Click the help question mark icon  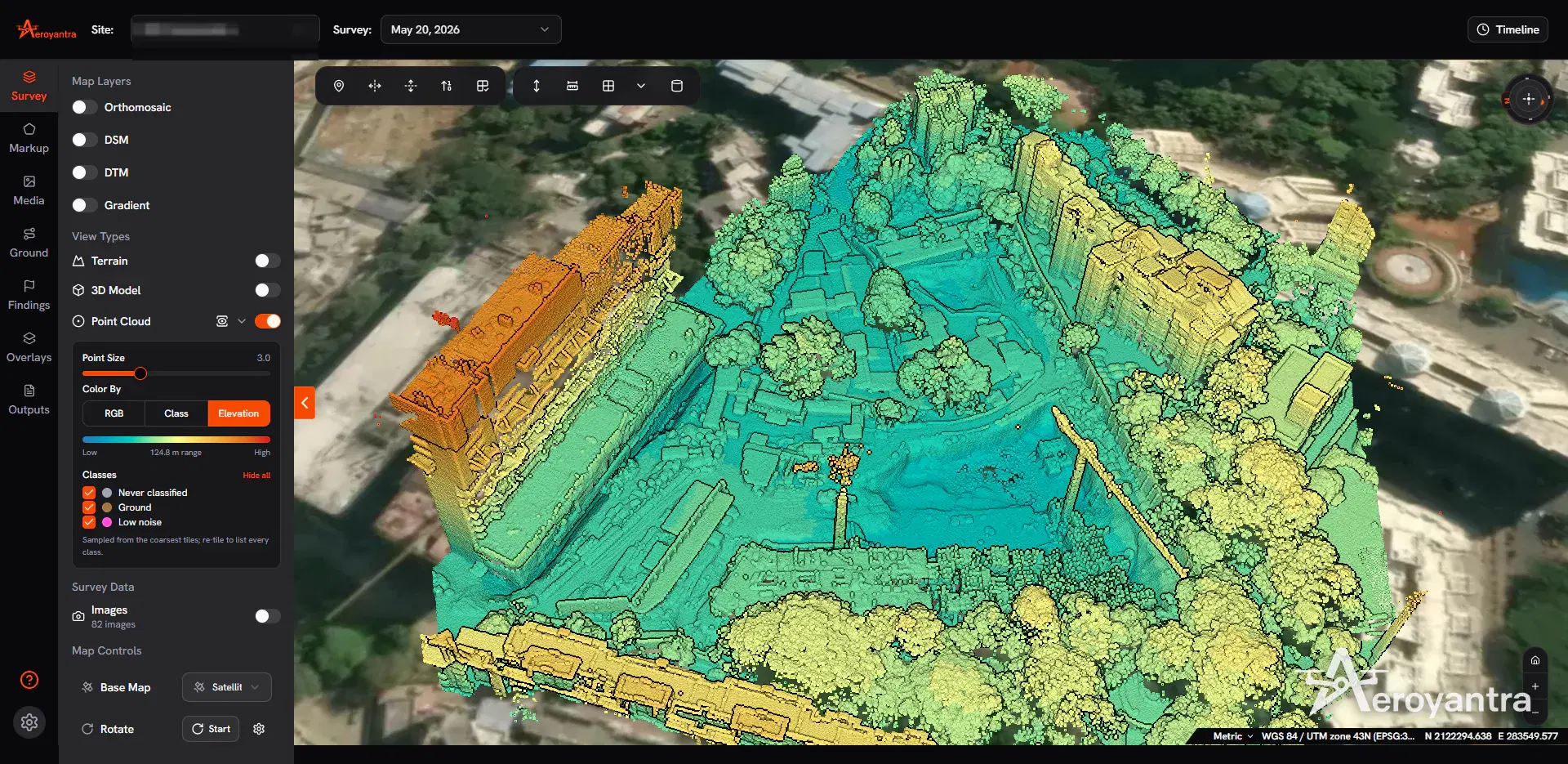tap(29, 680)
